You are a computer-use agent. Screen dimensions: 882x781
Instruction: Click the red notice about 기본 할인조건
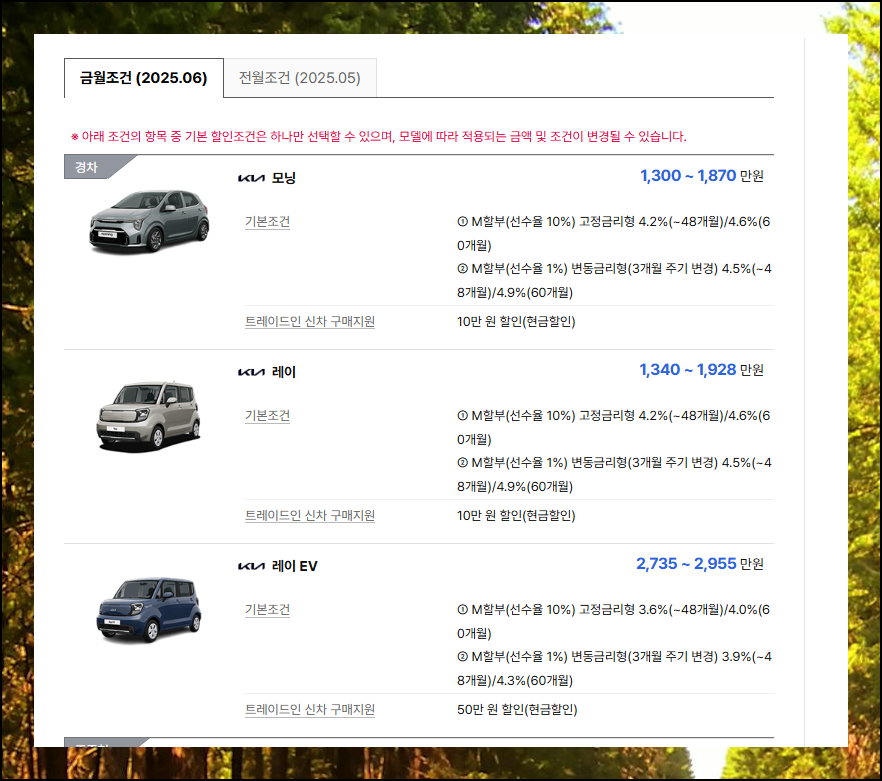click(379, 137)
